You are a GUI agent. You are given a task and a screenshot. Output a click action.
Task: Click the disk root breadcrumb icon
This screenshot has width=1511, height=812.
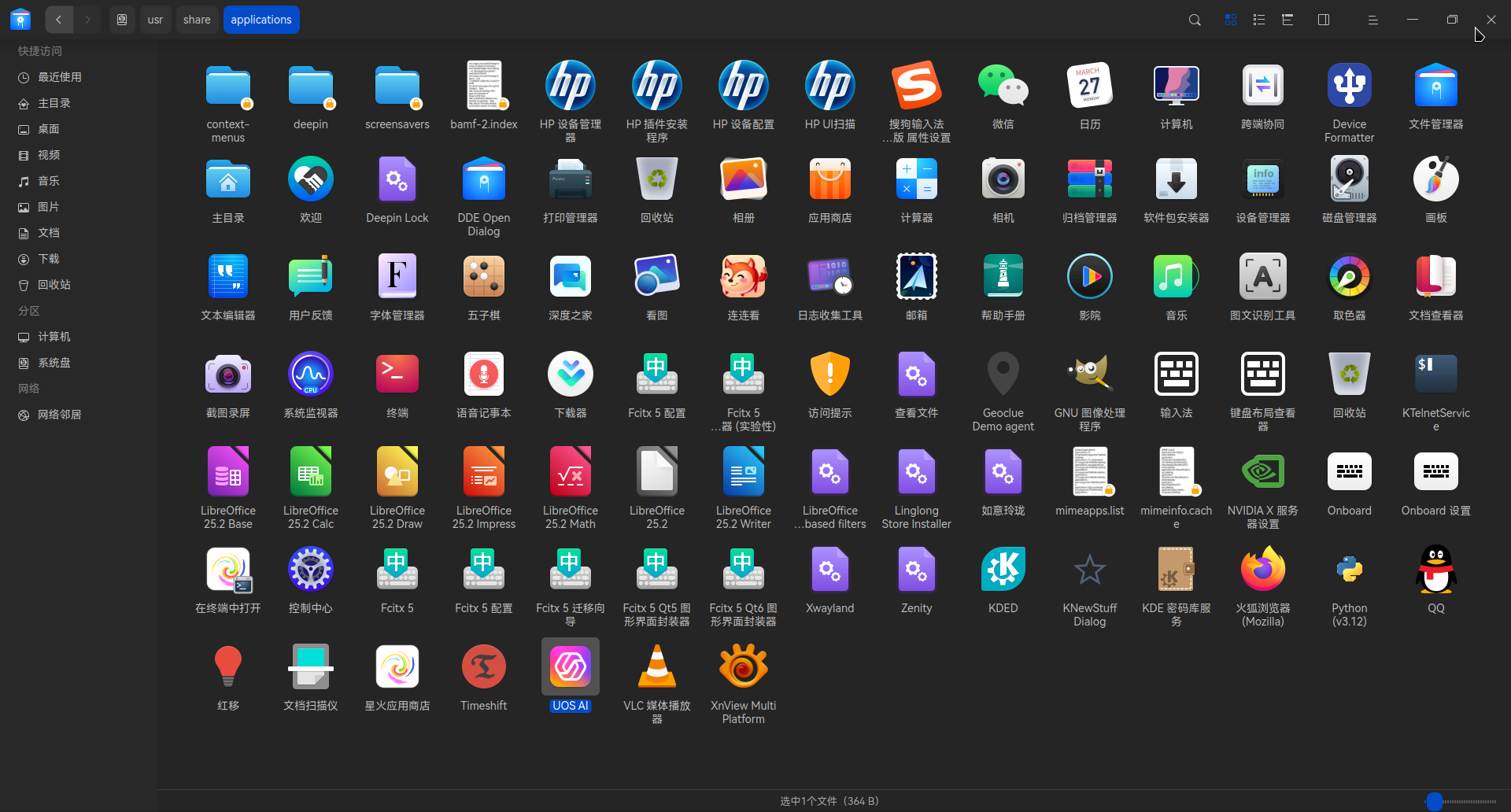(122, 20)
